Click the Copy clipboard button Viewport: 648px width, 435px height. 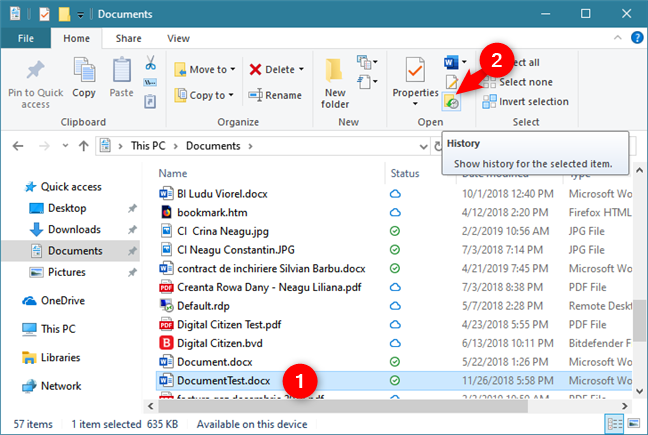[x=84, y=78]
